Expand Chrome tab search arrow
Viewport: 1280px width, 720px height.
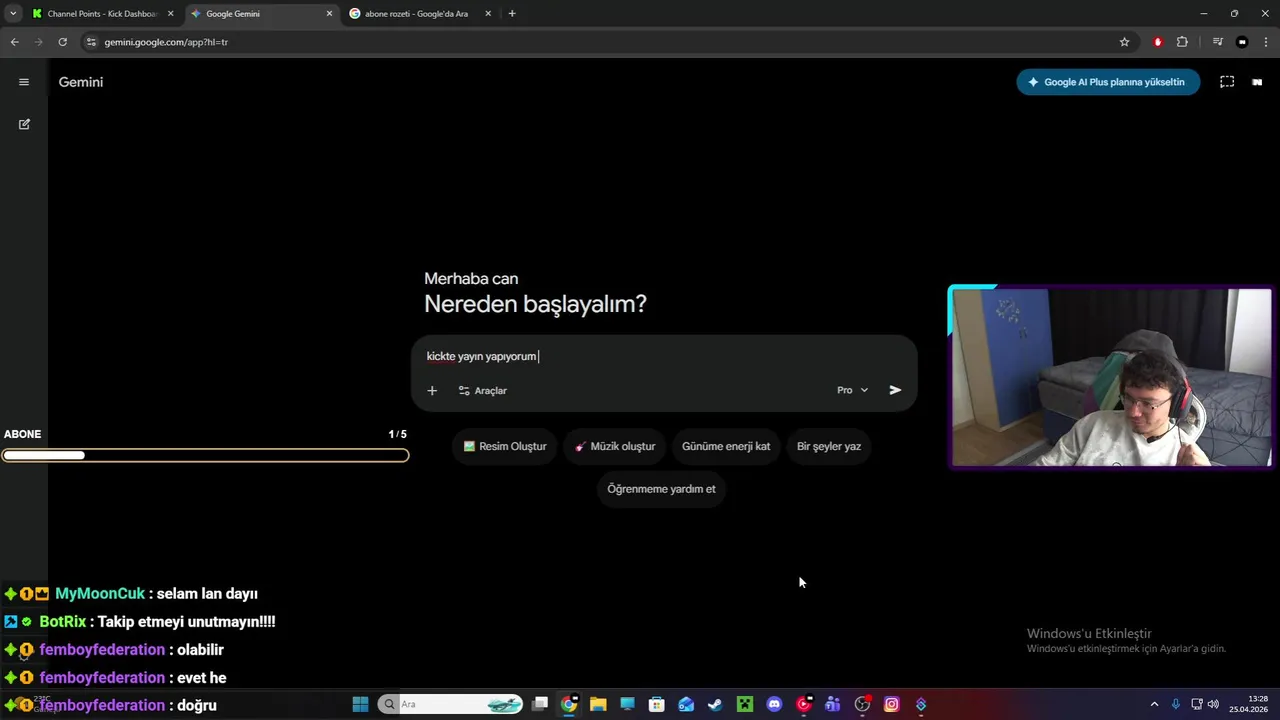point(13,14)
